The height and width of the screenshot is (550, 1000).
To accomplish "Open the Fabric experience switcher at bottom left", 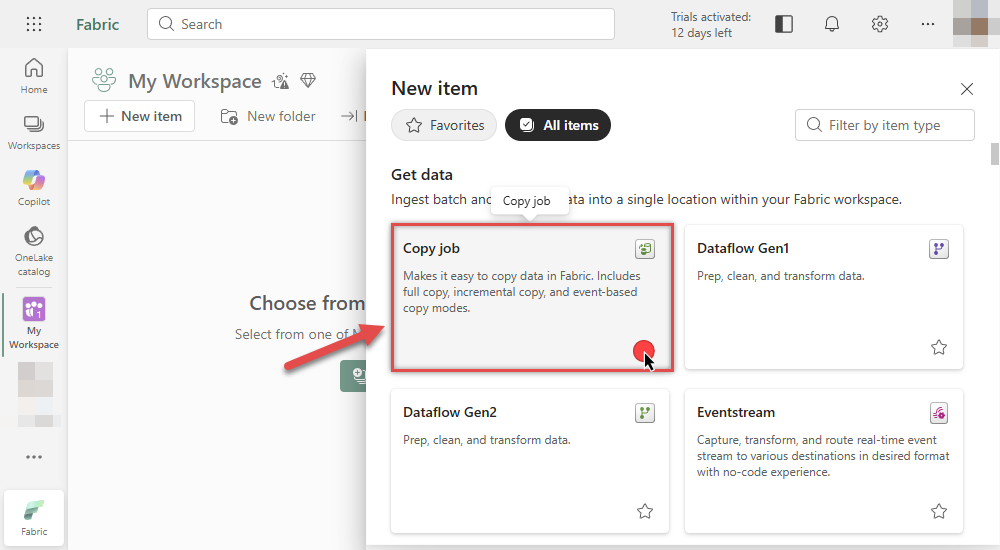I will (x=34, y=517).
